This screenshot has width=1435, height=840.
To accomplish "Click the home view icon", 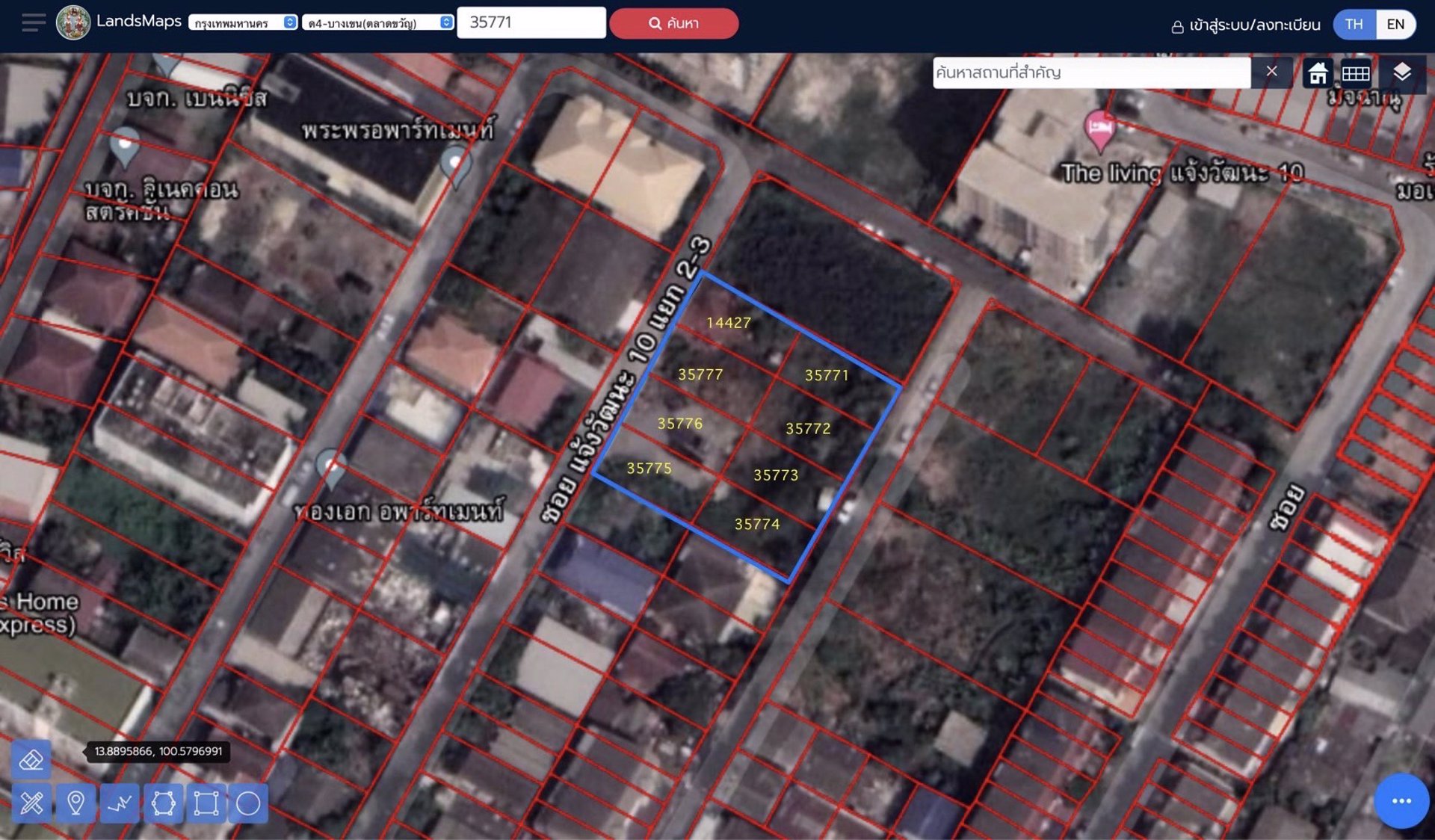I will [1318, 73].
